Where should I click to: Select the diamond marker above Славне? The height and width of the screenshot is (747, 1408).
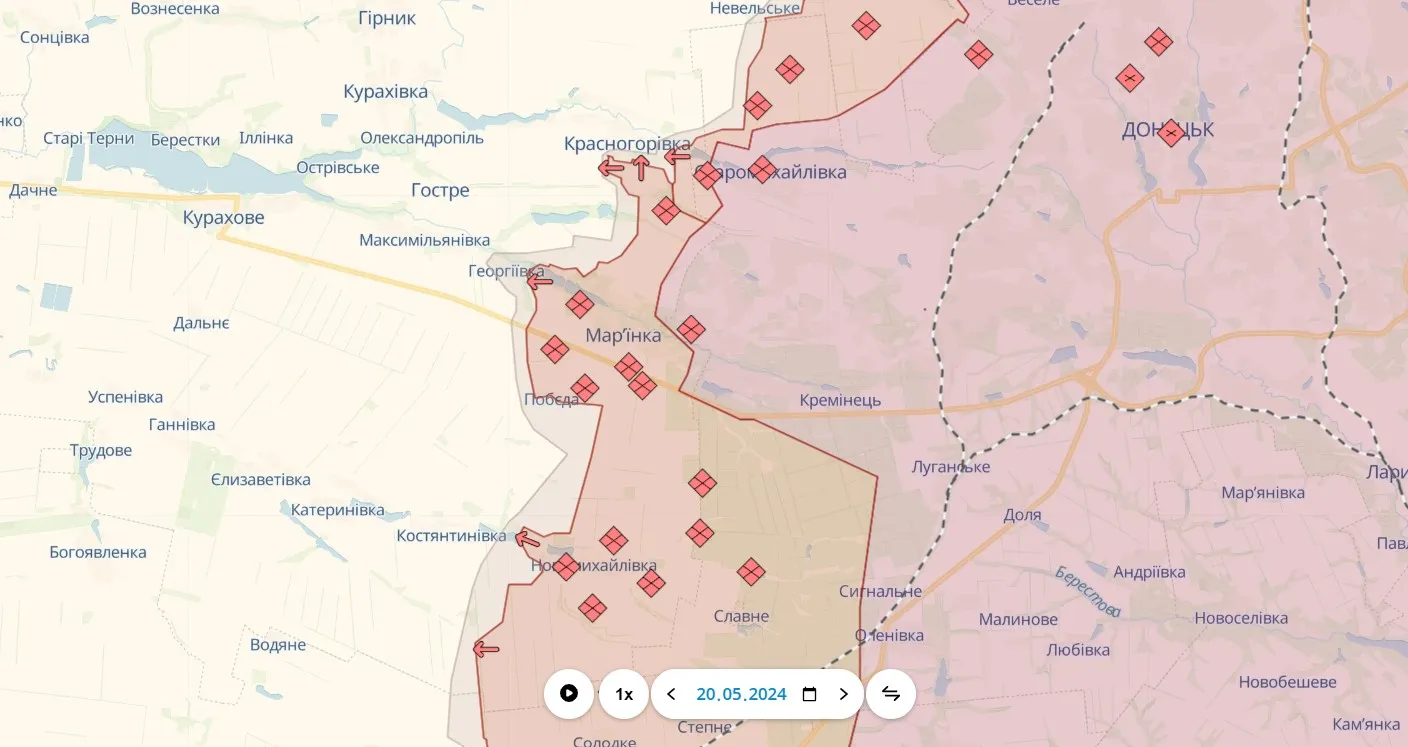coord(751,571)
